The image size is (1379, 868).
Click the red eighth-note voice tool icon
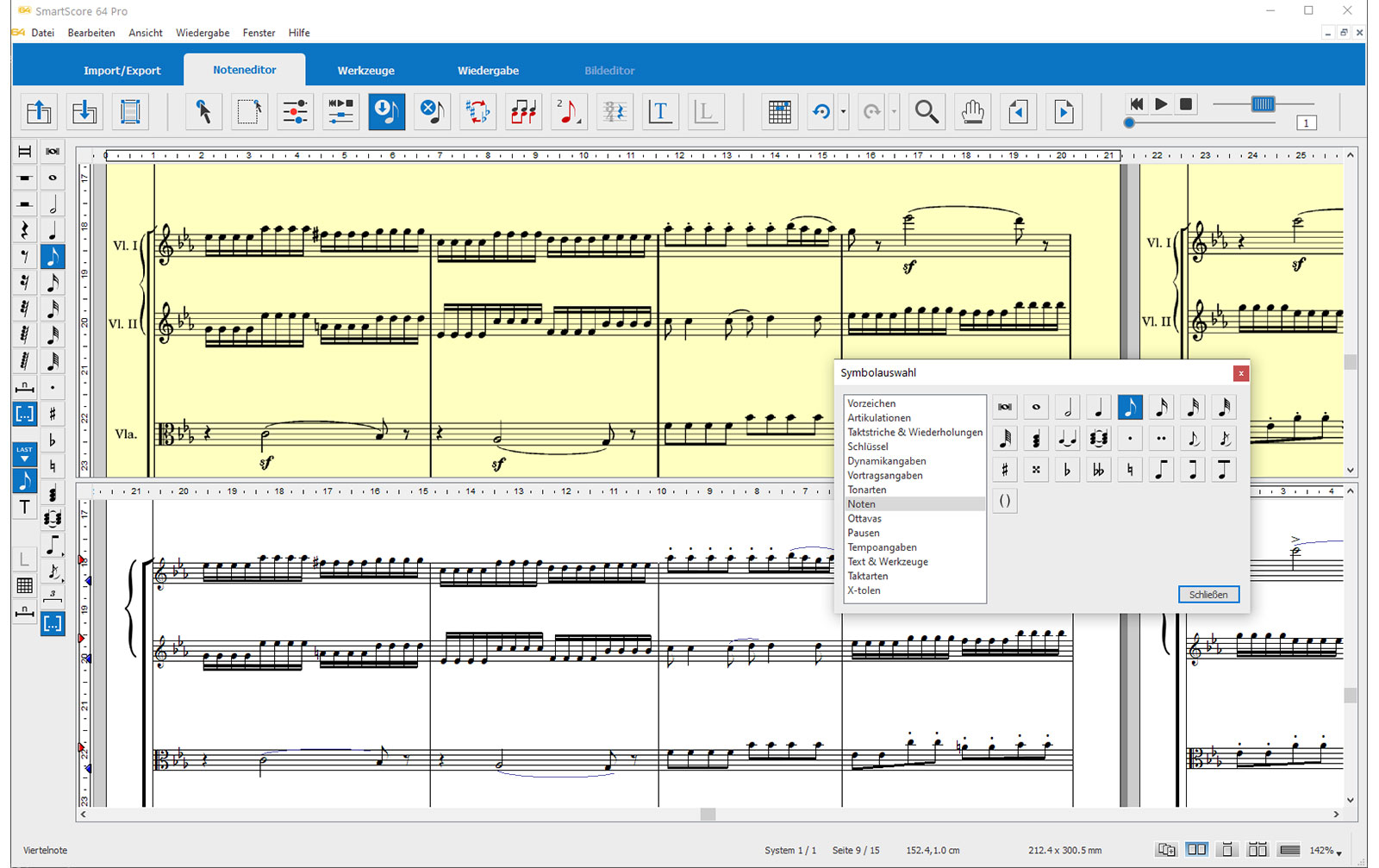[x=569, y=112]
